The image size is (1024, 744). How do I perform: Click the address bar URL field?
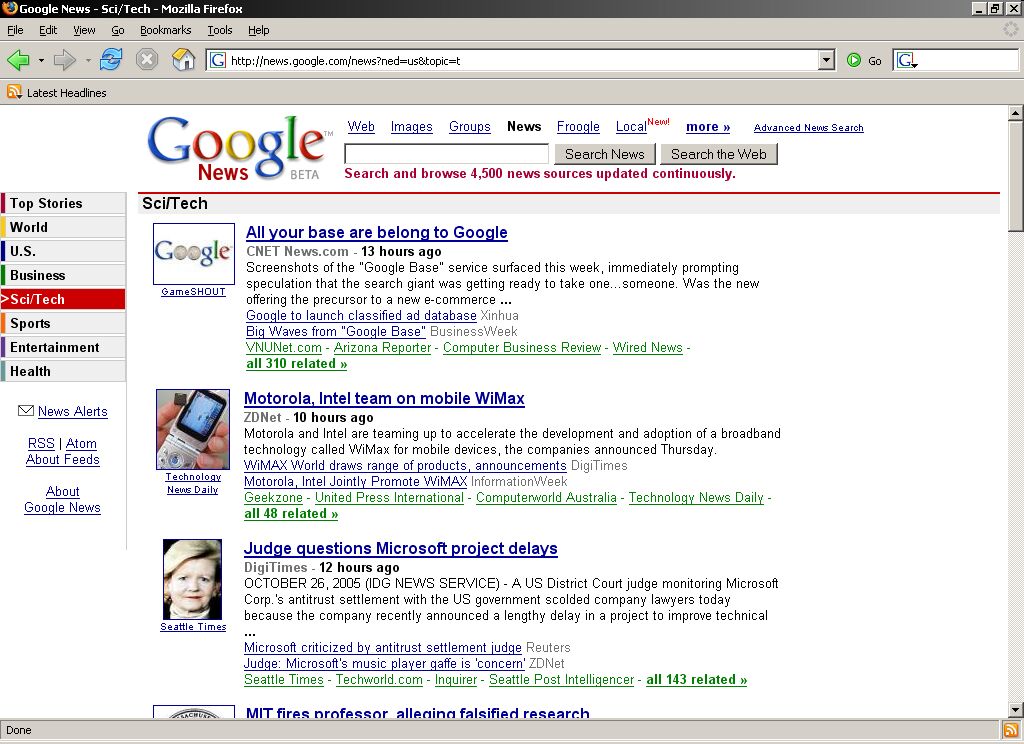[x=522, y=61]
